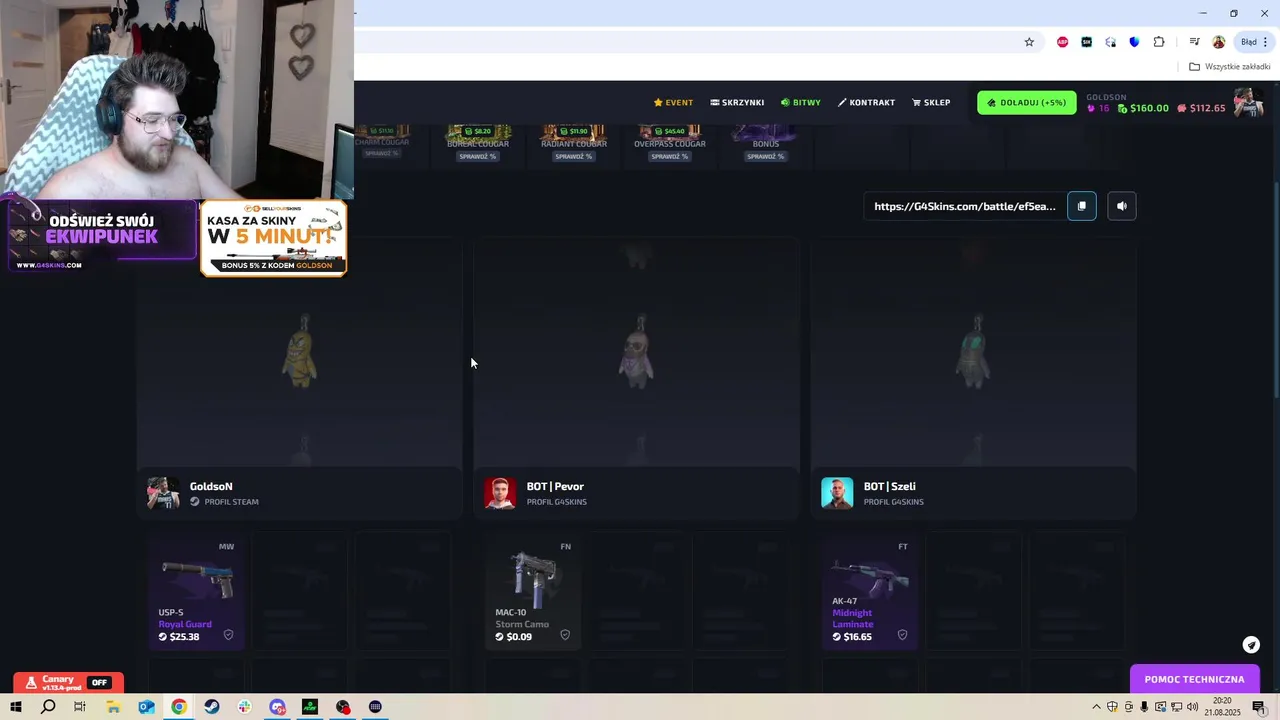Open the Chrome profile avatar
The height and width of the screenshot is (720, 1280).
pyautogui.click(x=1218, y=42)
